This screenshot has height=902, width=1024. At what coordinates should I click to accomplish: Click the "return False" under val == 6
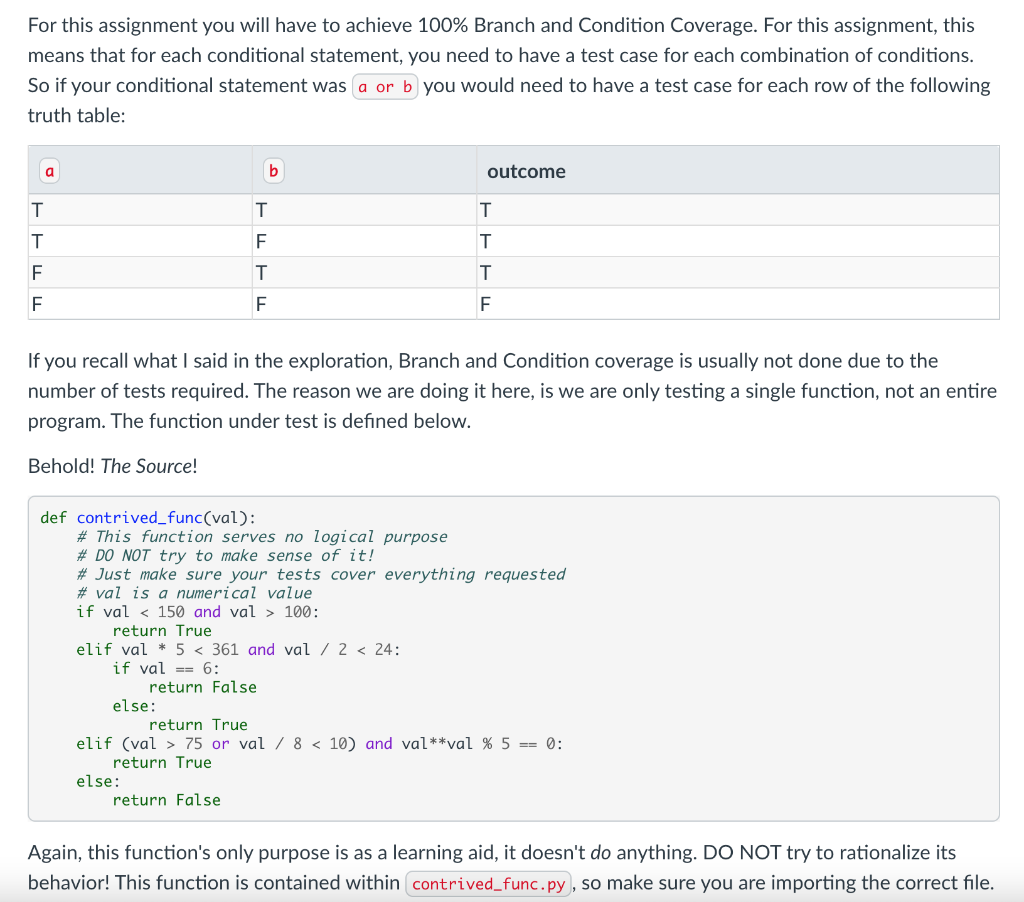point(203,686)
